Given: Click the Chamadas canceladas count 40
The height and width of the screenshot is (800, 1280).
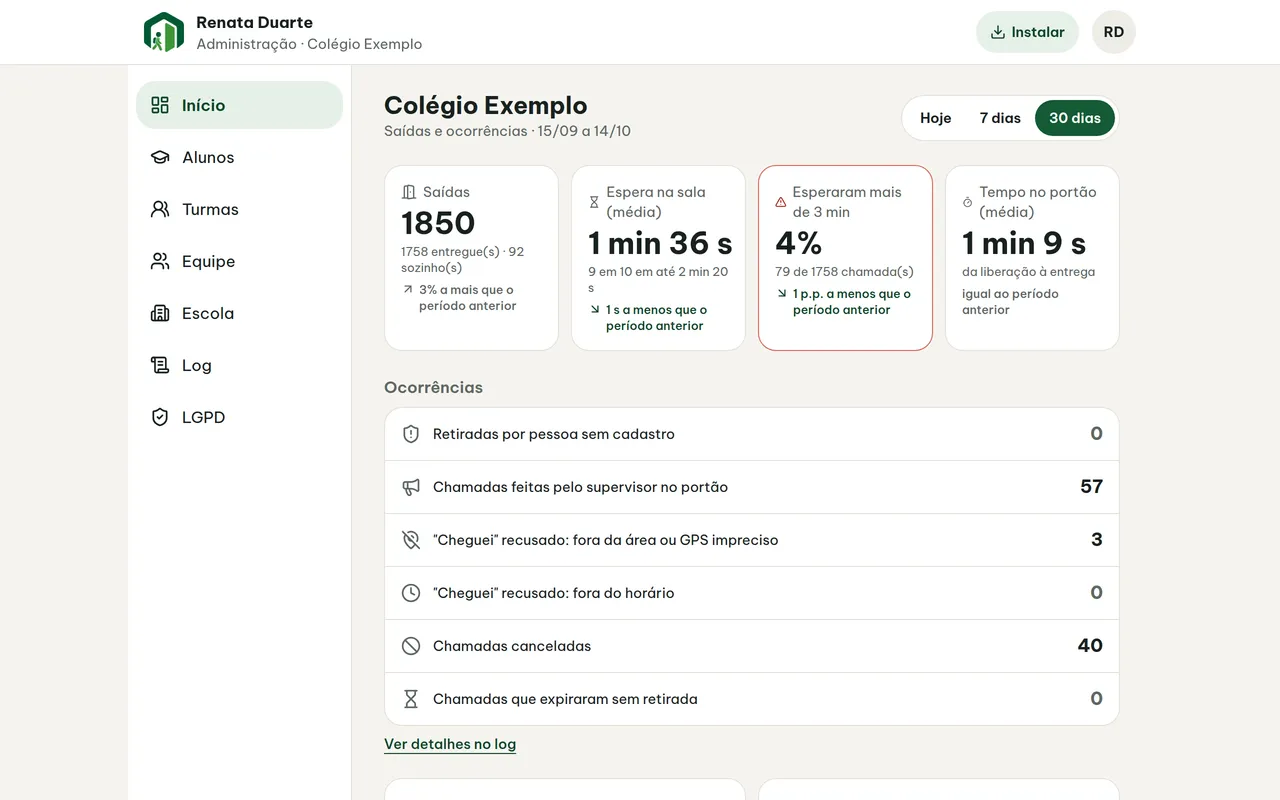Looking at the screenshot, I should pyautogui.click(x=1090, y=646).
